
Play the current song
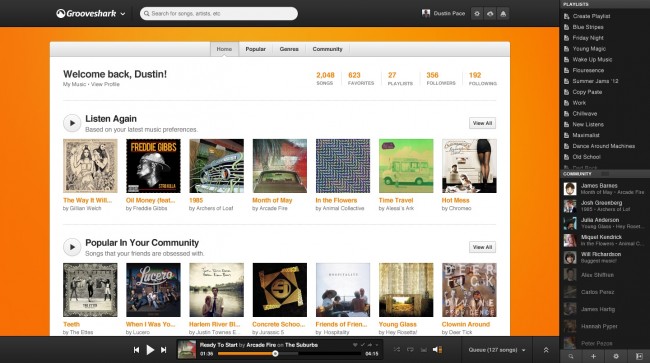150,350
